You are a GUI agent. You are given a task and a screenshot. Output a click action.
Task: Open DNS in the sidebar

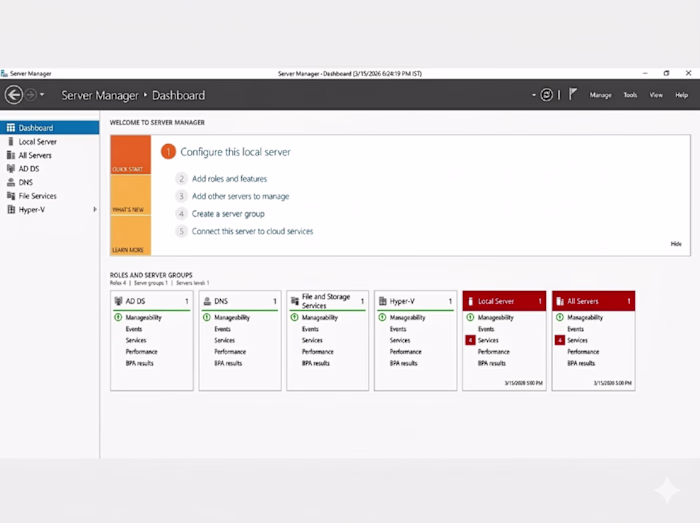(50, 182)
